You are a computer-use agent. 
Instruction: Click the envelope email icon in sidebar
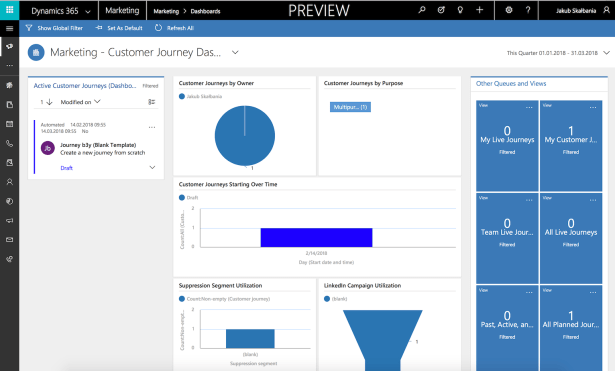pyautogui.click(x=9, y=240)
